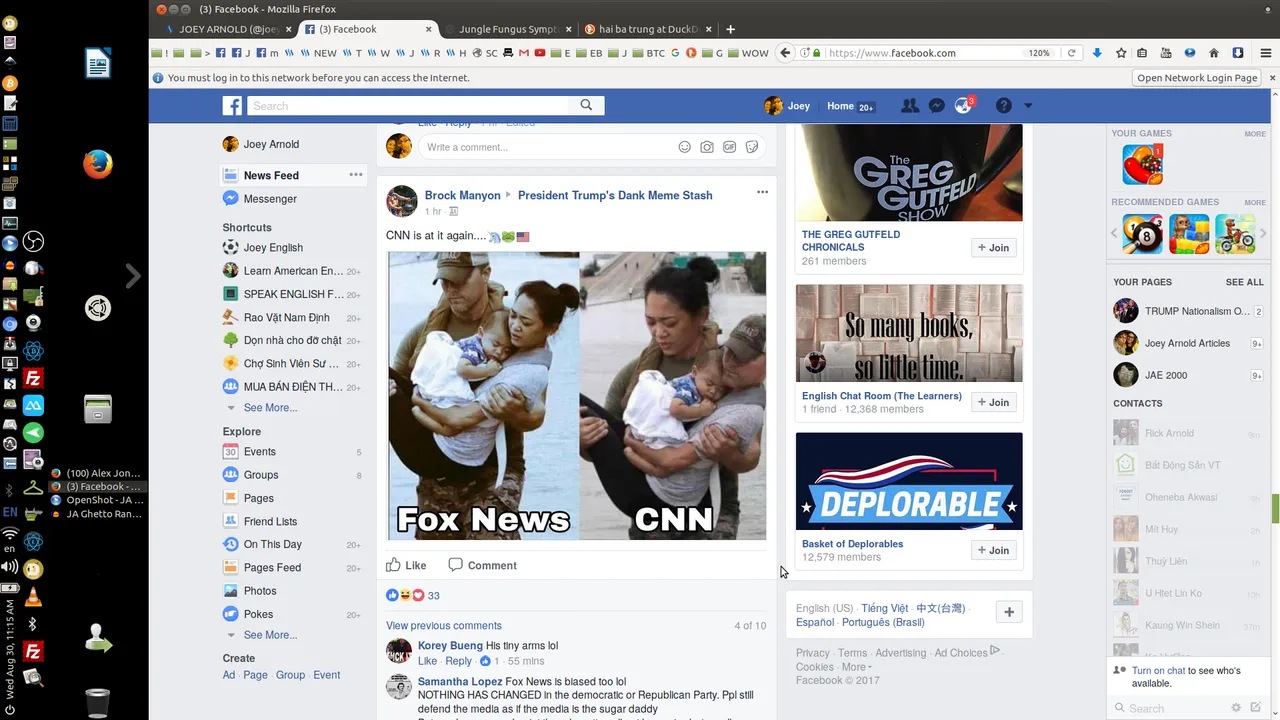Click Comment button under meme post

pyautogui.click(x=482, y=565)
